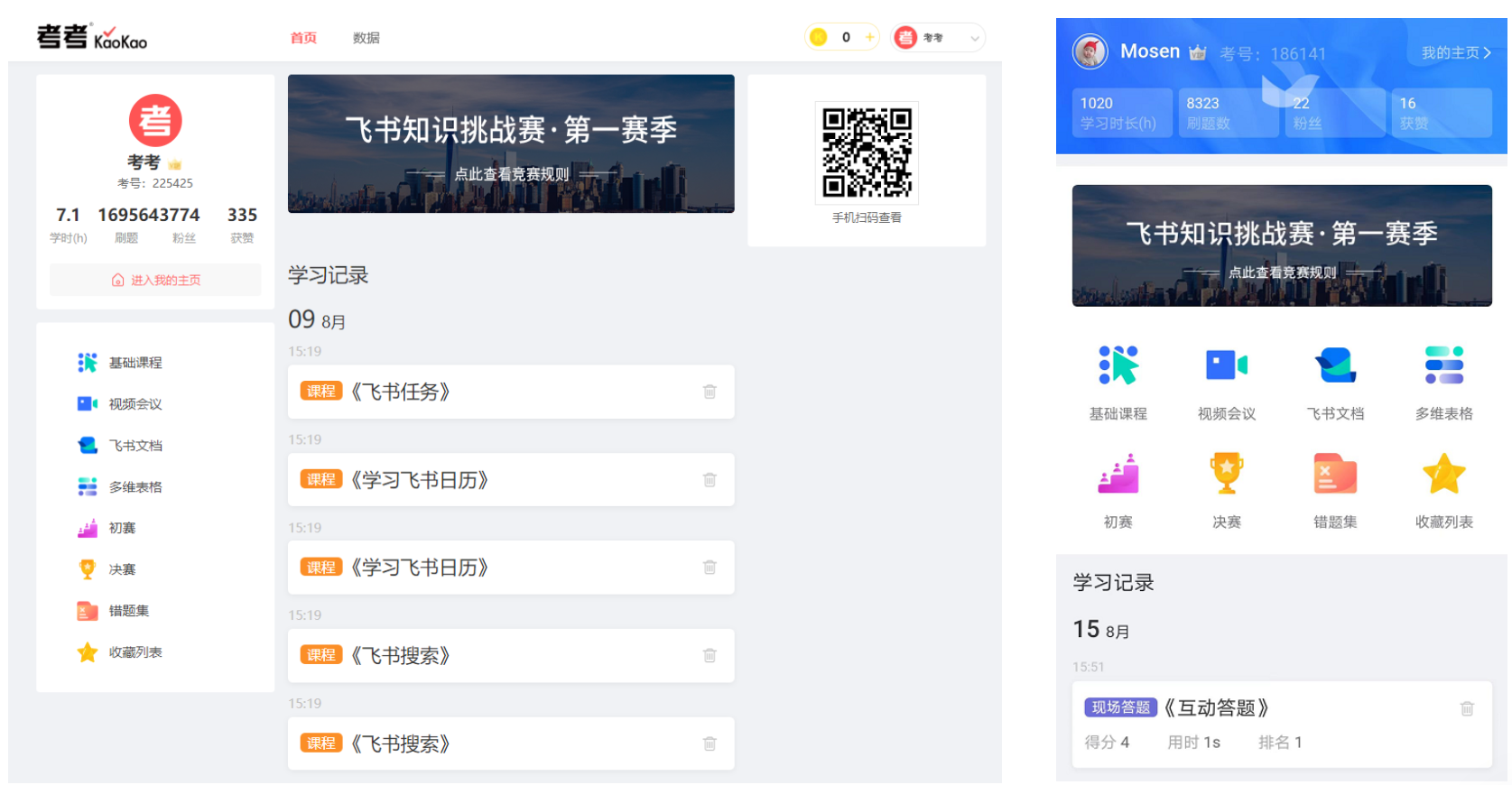This screenshot has width=1512, height=785.
Task: Open the 《互动答题》 record in the mobile view
Action: coord(1282,725)
